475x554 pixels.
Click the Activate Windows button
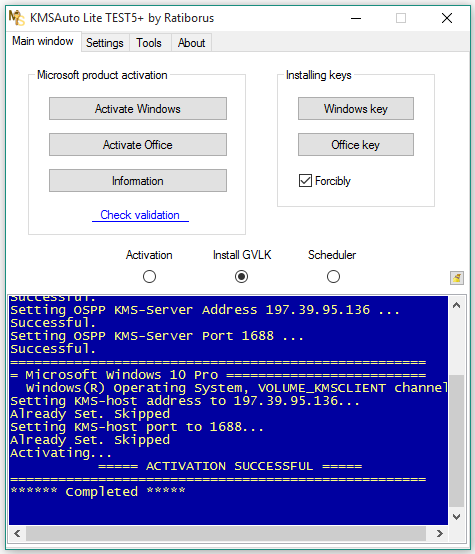tap(138, 109)
